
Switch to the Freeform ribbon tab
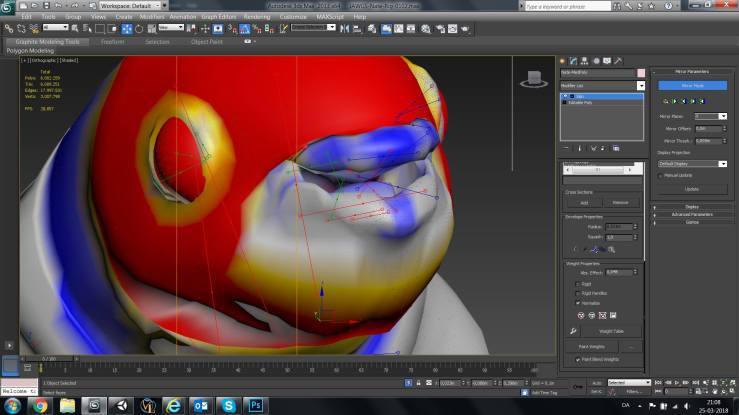pos(113,42)
